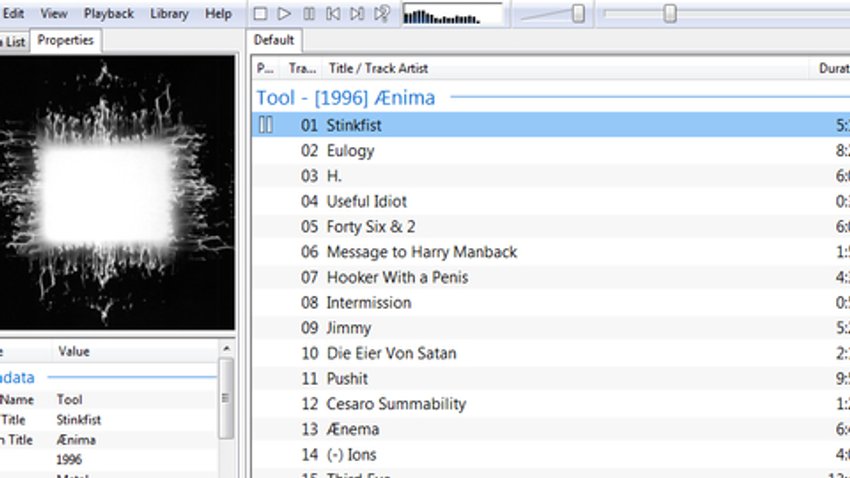Select track 14 (-) Ions
The image size is (850, 478).
[551, 455]
